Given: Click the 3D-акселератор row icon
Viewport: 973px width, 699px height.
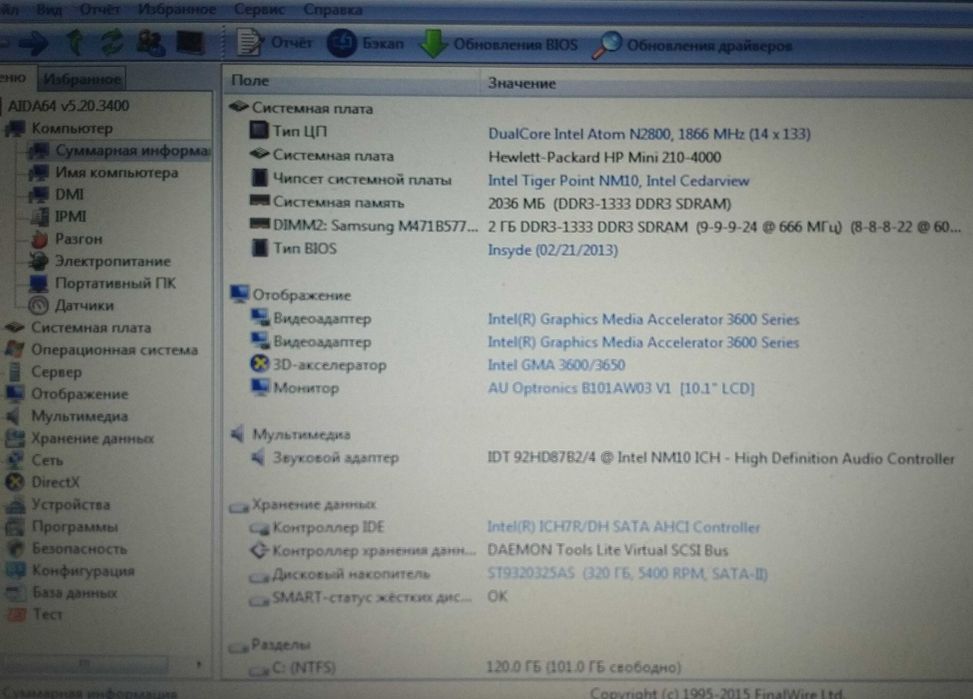Looking at the screenshot, I should coord(259,364).
